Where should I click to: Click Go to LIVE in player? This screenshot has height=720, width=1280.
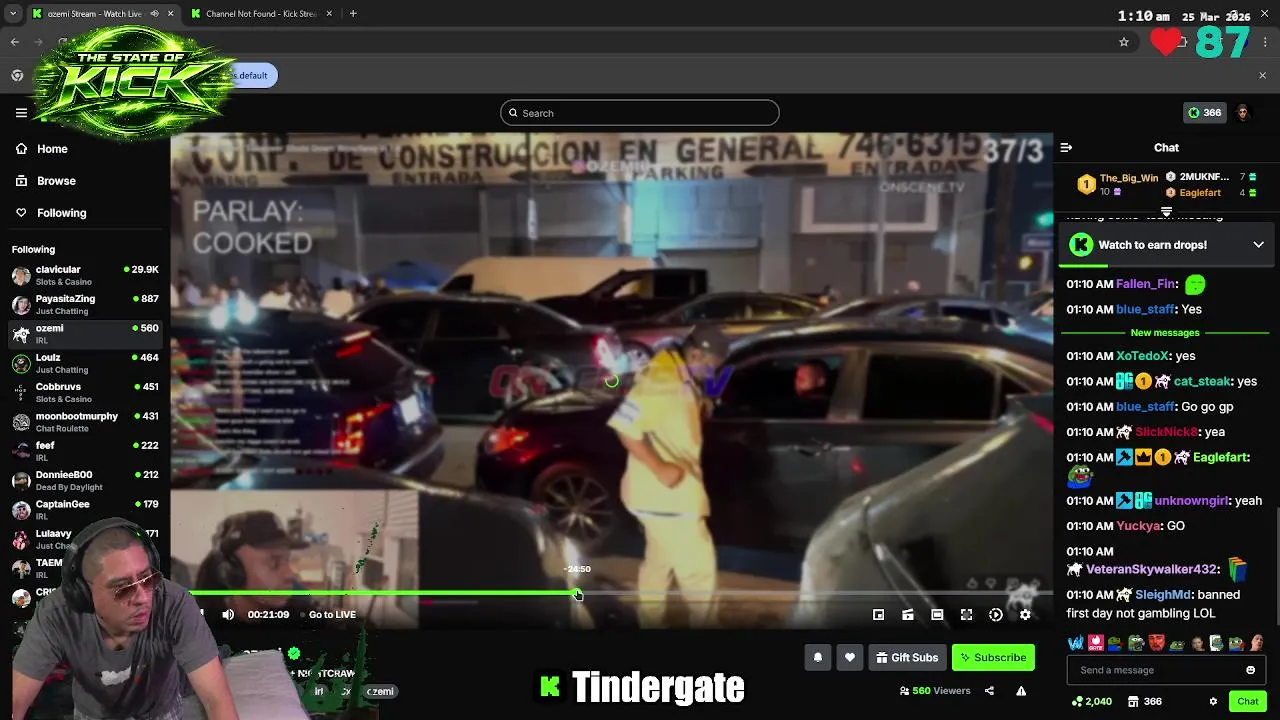pos(332,615)
